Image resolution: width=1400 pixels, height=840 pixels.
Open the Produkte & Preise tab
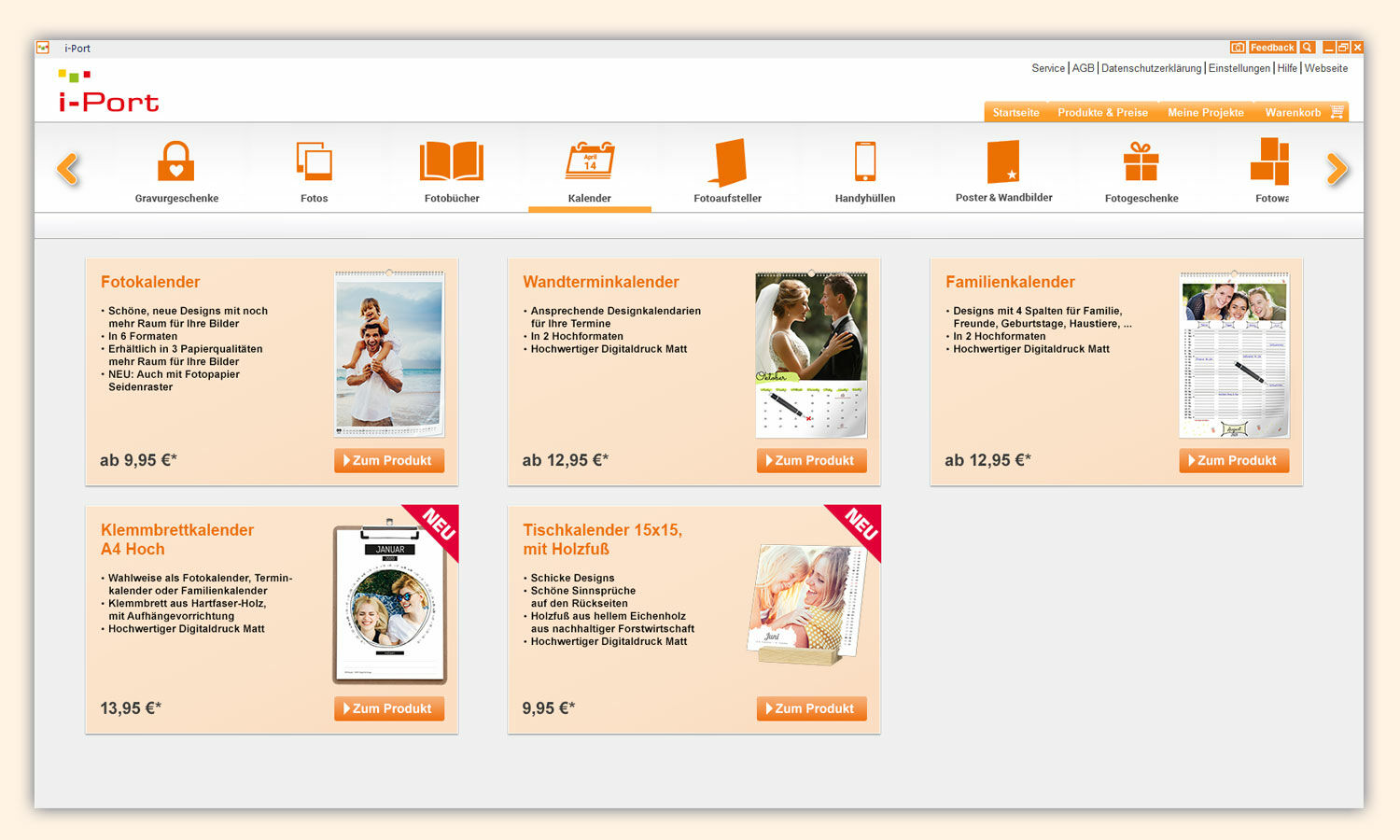pyautogui.click(x=1102, y=113)
